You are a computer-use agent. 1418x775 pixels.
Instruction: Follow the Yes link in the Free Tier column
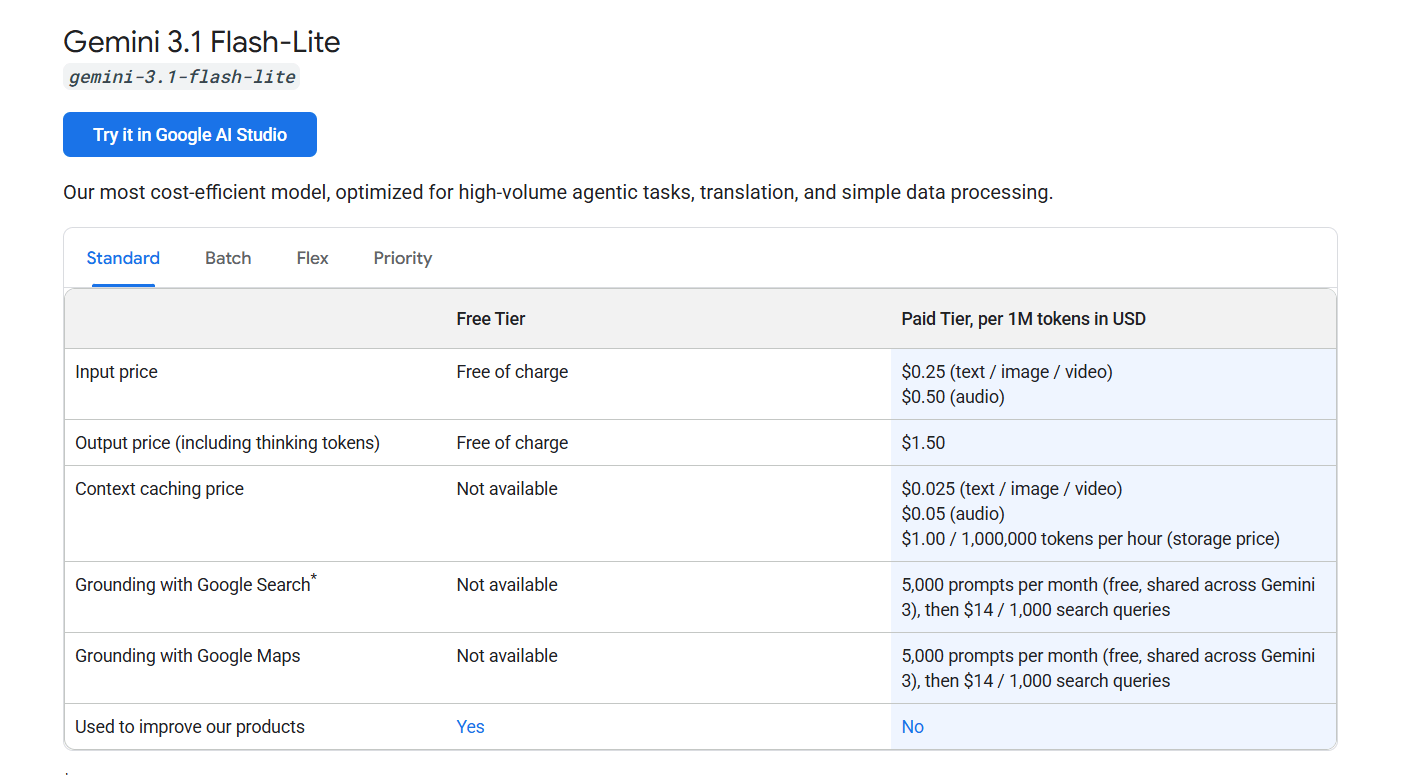pos(470,727)
